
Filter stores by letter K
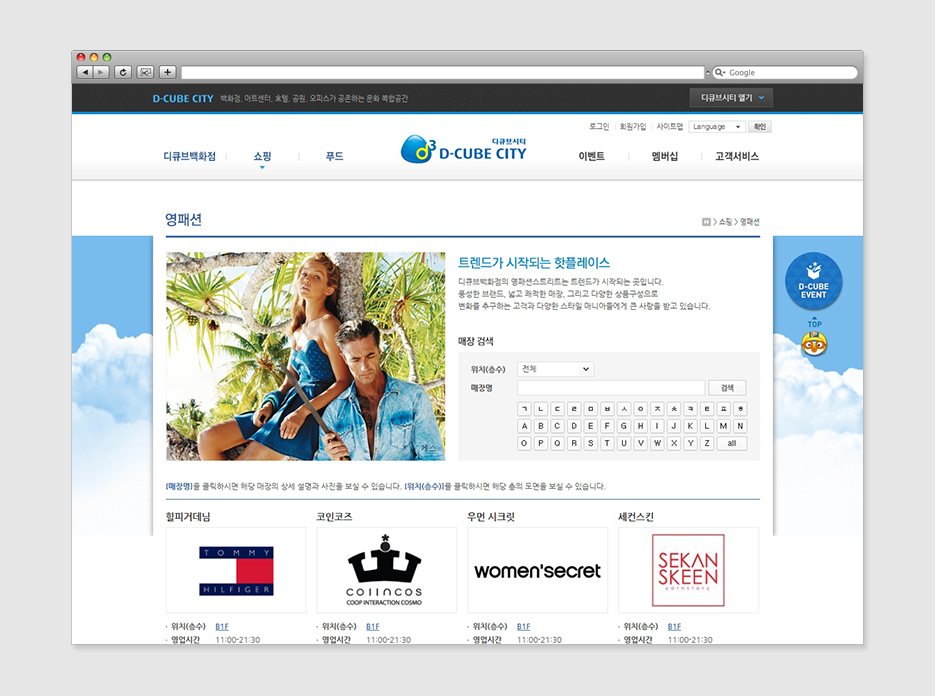pyautogui.click(x=690, y=426)
